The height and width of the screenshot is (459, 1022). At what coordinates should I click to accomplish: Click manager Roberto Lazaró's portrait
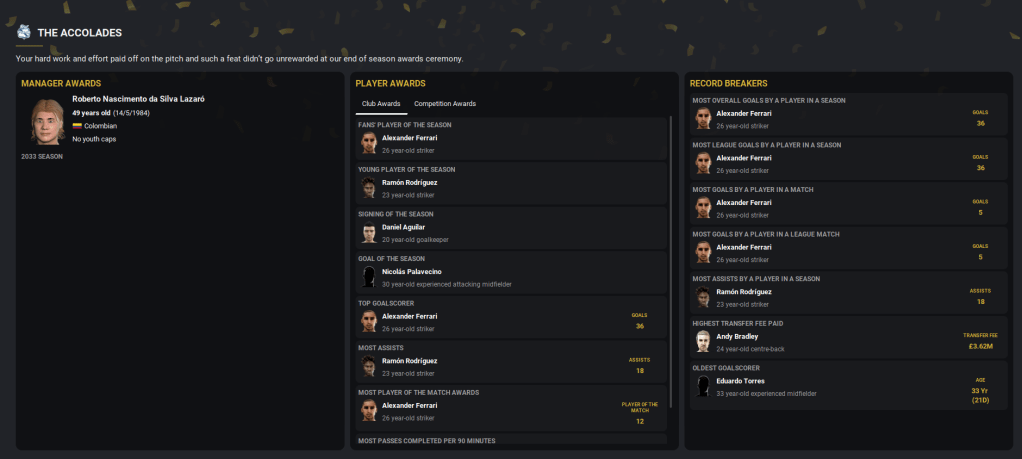(44, 120)
